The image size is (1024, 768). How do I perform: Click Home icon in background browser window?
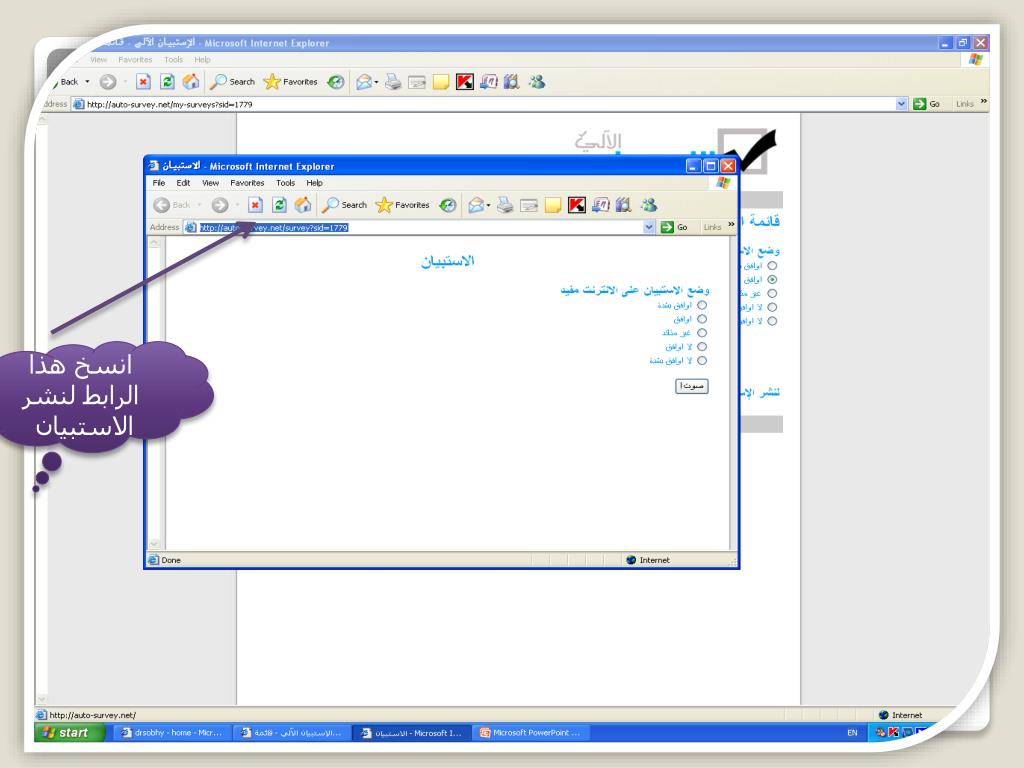coord(191,82)
